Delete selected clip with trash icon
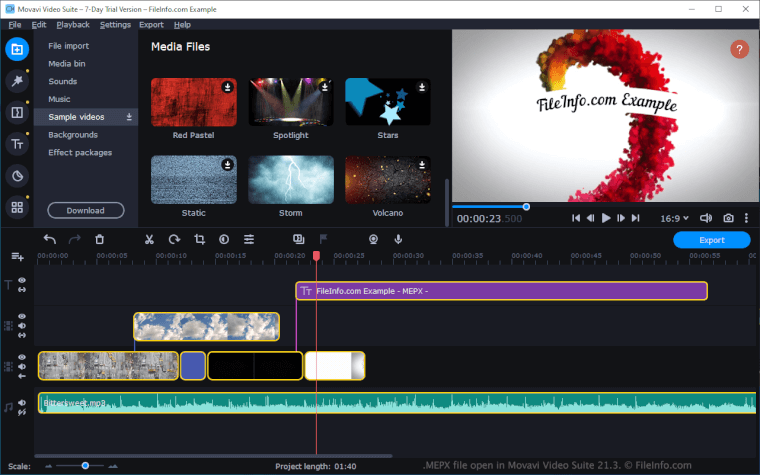Viewport: 760px width, 475px height. pyautogui.click(x=99, y=239)
